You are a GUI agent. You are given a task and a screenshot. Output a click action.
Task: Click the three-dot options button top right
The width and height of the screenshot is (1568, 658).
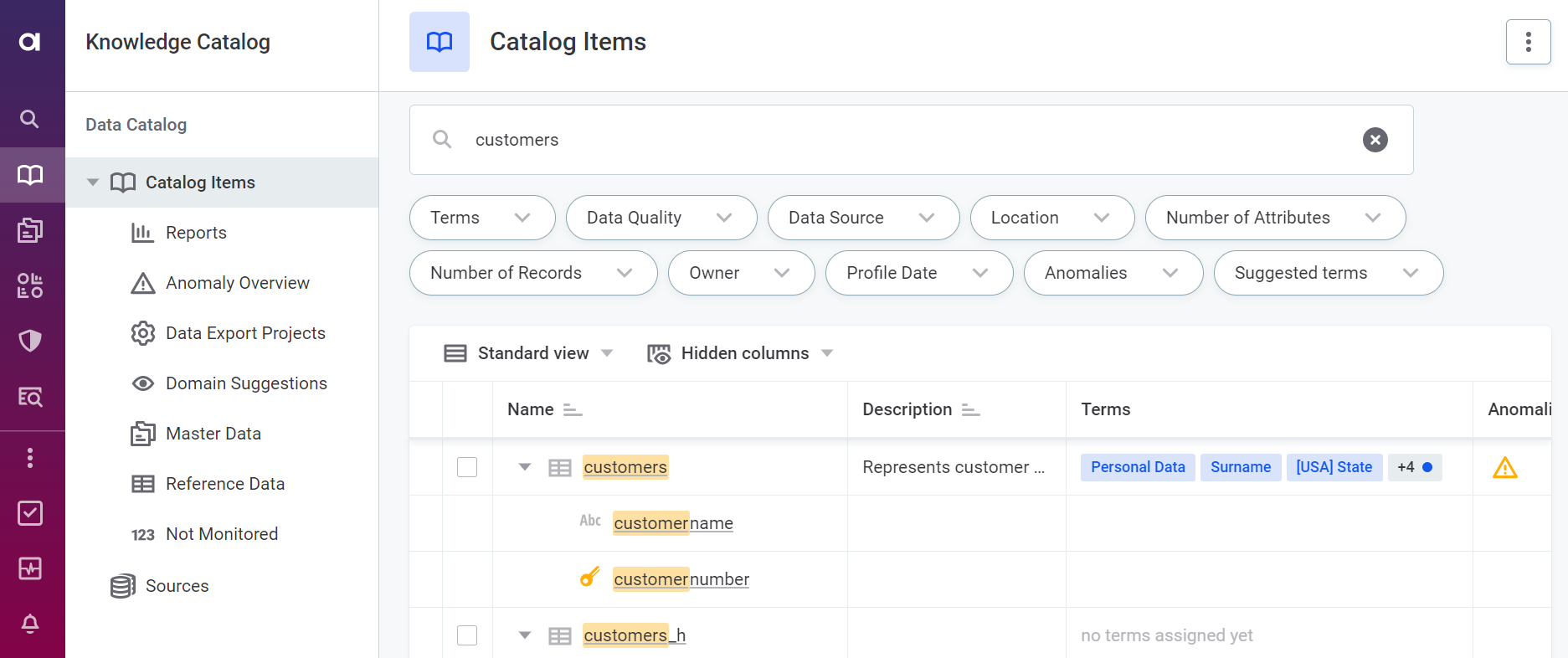click(1528, 42)
